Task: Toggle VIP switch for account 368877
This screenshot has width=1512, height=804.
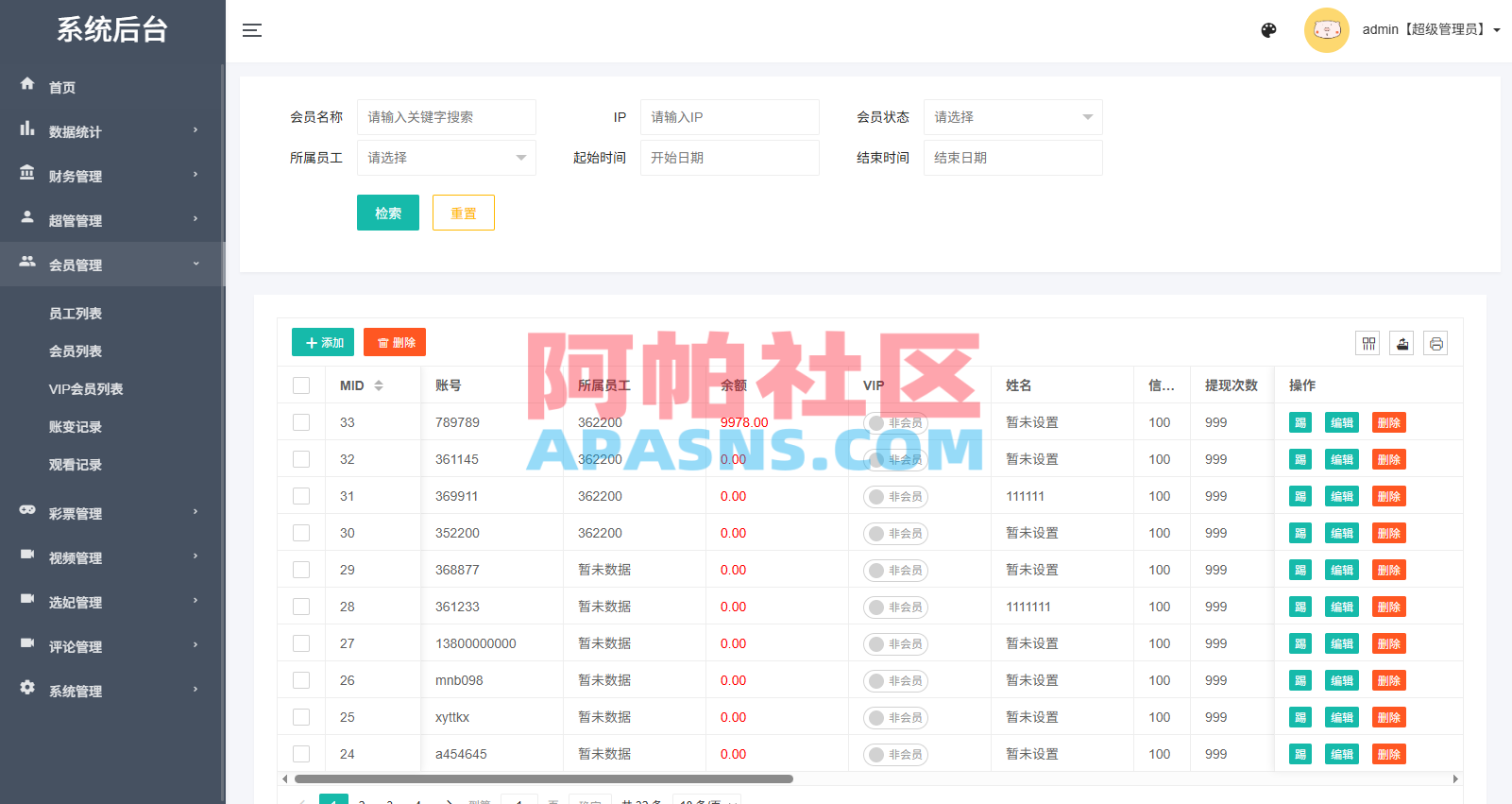Action: tap(895, 570)
